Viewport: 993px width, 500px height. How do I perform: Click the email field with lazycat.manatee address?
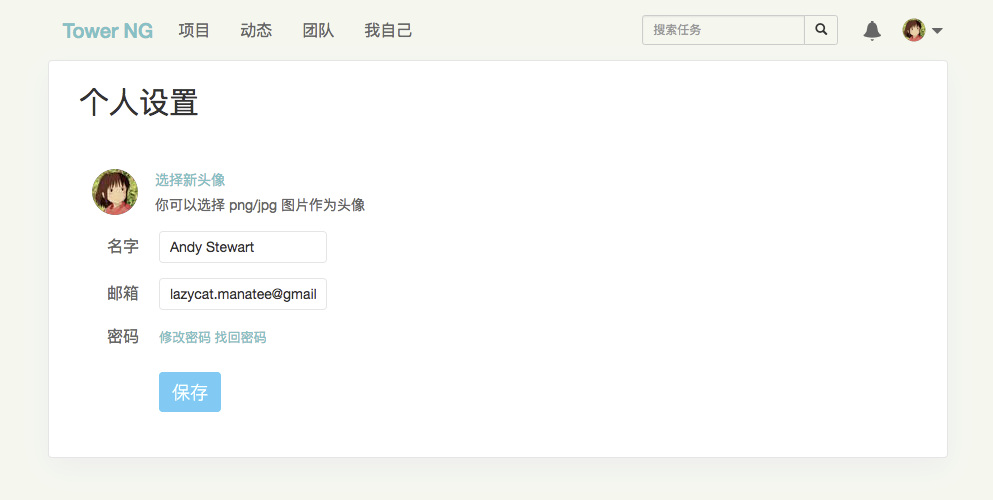(x=243, y=294)
